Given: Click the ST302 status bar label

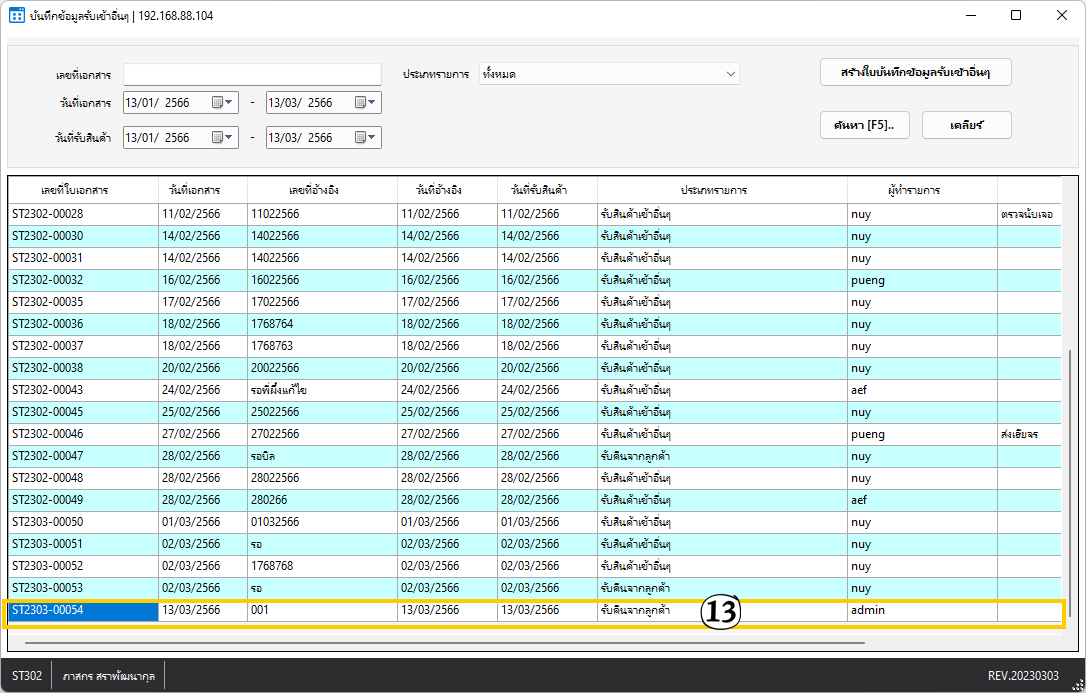Looking at the screenshot, I should tap(27, 676).
